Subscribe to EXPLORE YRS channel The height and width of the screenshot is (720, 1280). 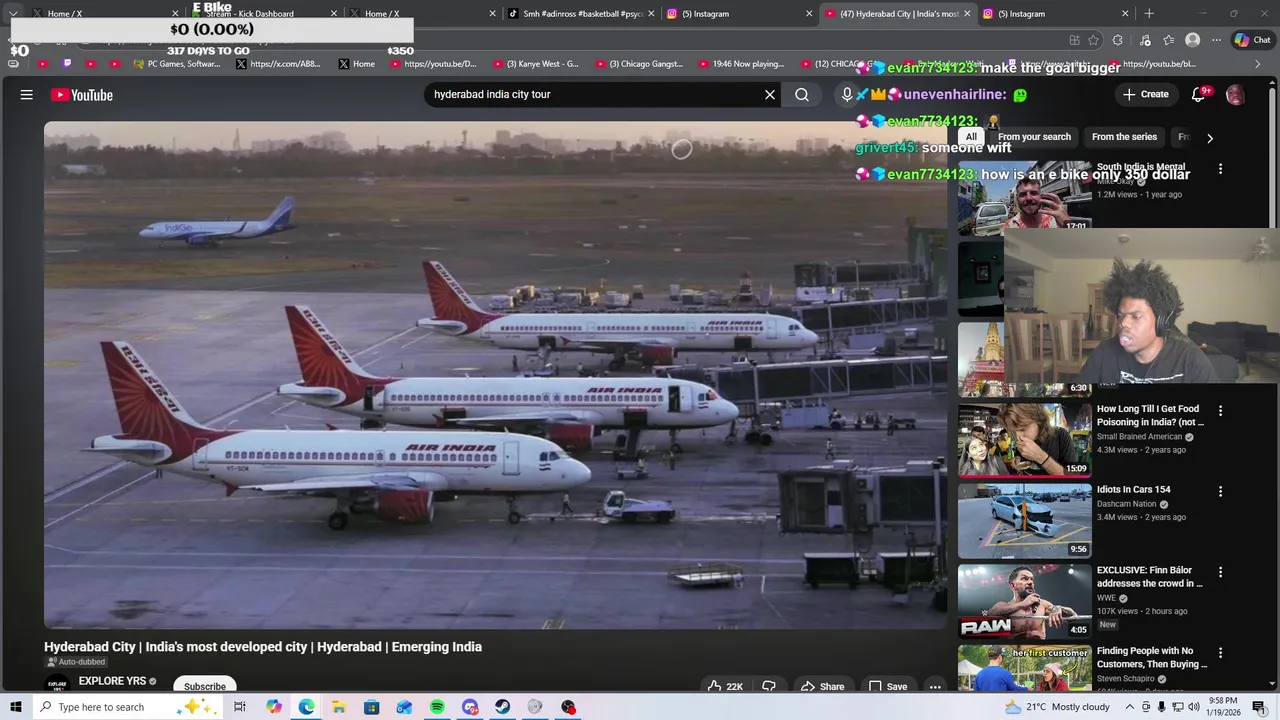pos(205,687)
